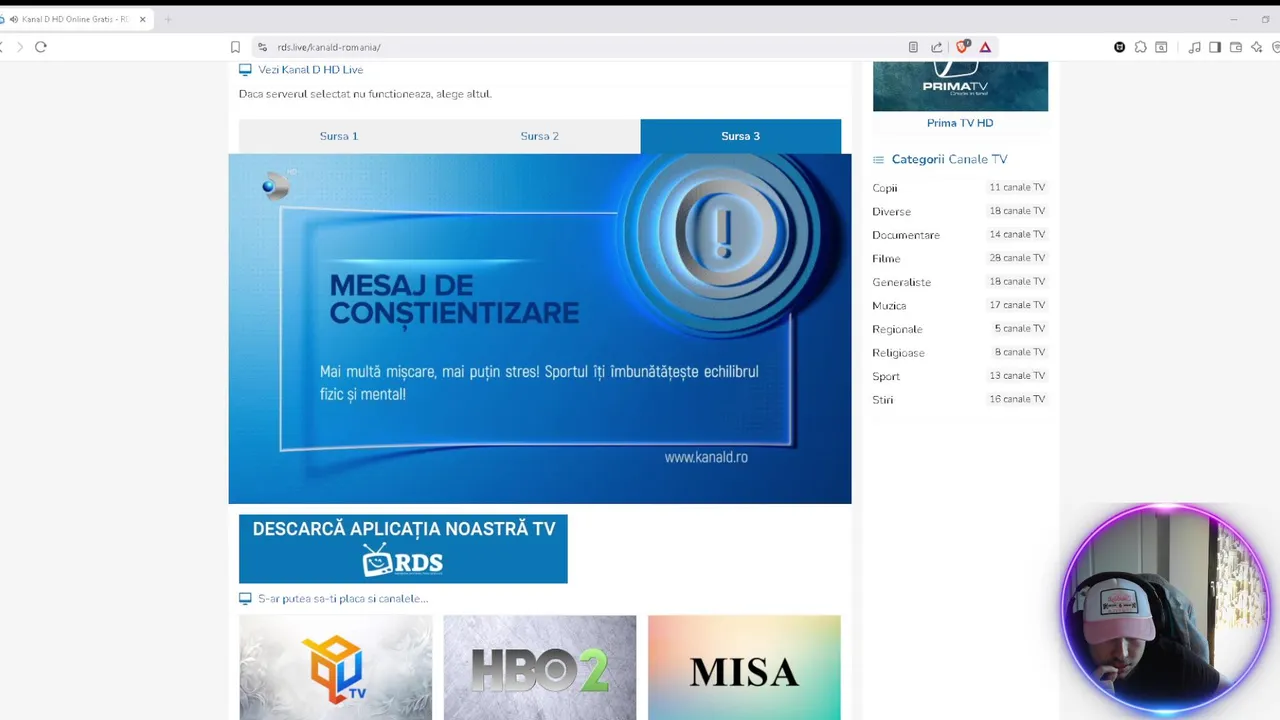This screenshot has width=1280, height=720.
Task: Click the tab search toolbar icon
Action: 1161,47
